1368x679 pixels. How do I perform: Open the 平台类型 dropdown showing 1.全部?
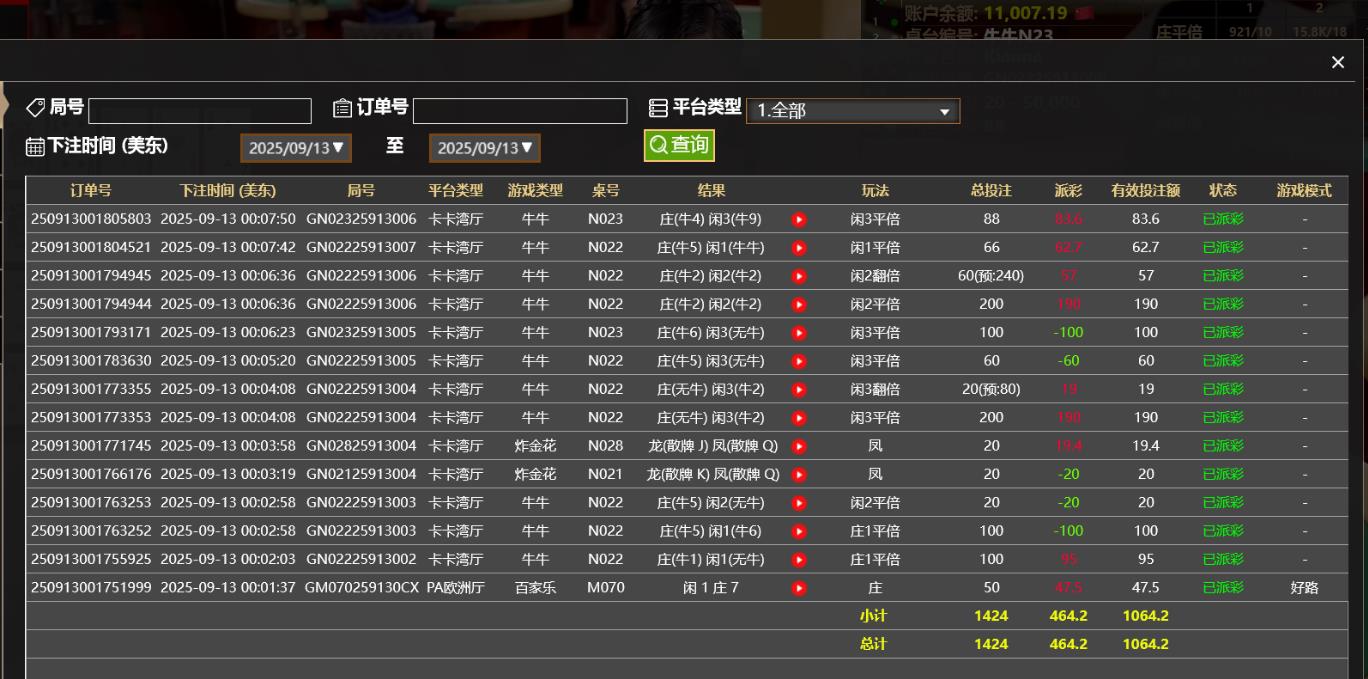[852, 111]
